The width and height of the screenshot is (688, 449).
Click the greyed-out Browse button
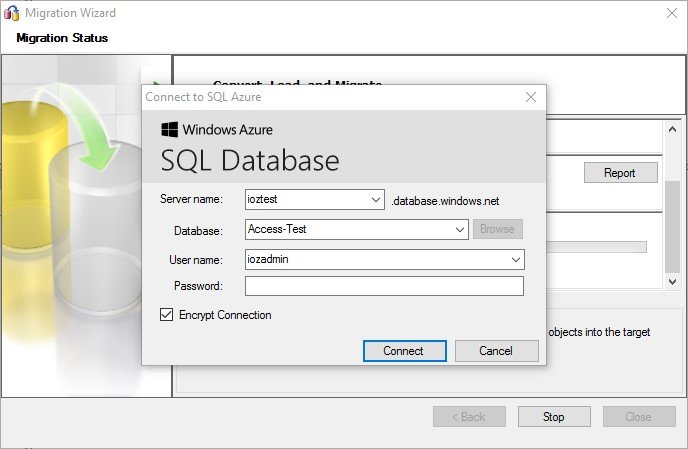[498, 229]
